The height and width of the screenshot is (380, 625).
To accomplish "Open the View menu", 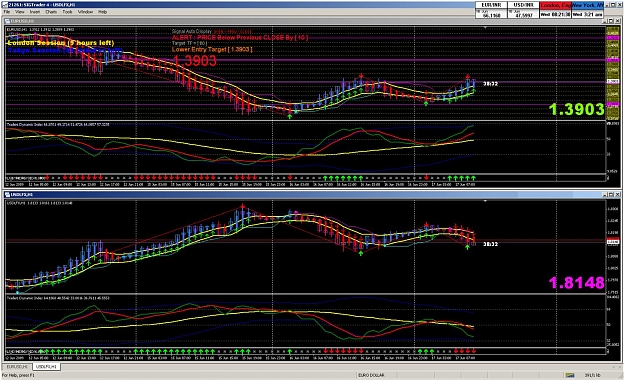I will [20, 12].
